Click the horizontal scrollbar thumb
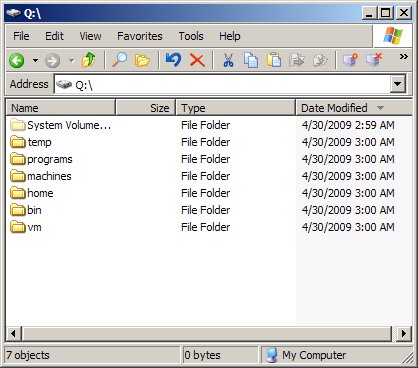418x368 pixels. (x=207, y=333)
